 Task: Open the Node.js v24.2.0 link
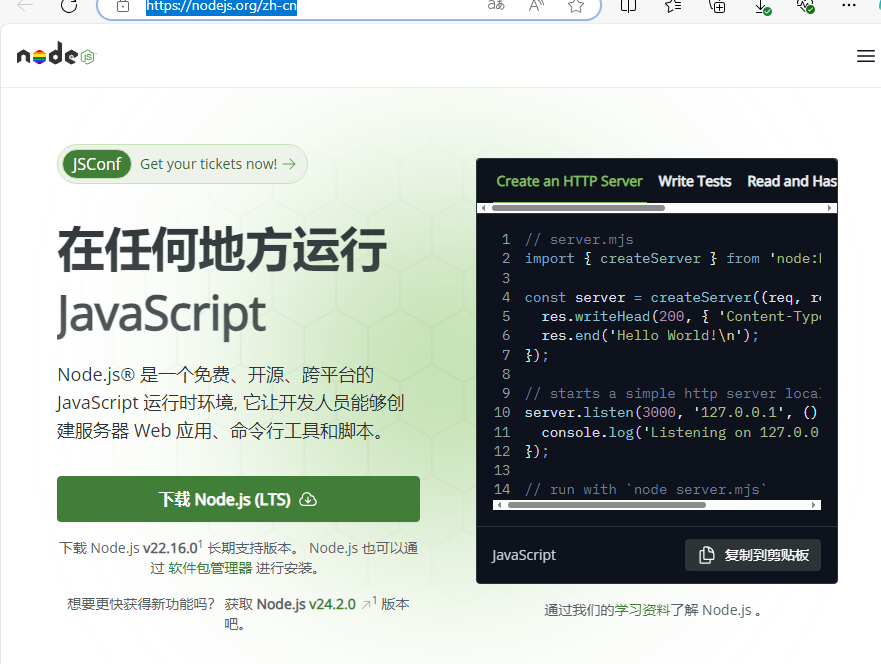pyautogui.click(x=306, y=604)
